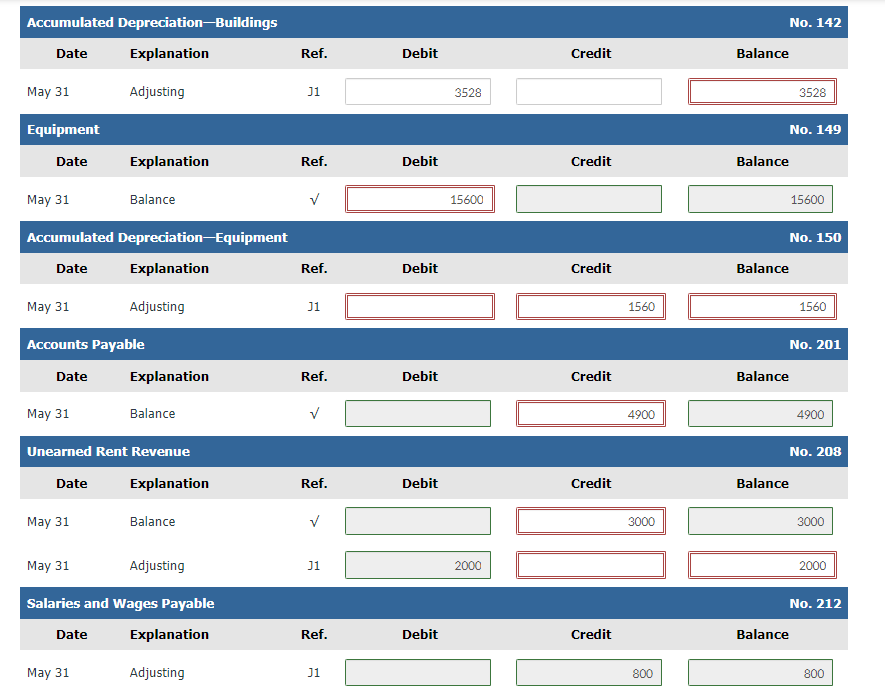
Task: Click May 31 date in Salaries and Wages row
Action: (x=48, y=673)
